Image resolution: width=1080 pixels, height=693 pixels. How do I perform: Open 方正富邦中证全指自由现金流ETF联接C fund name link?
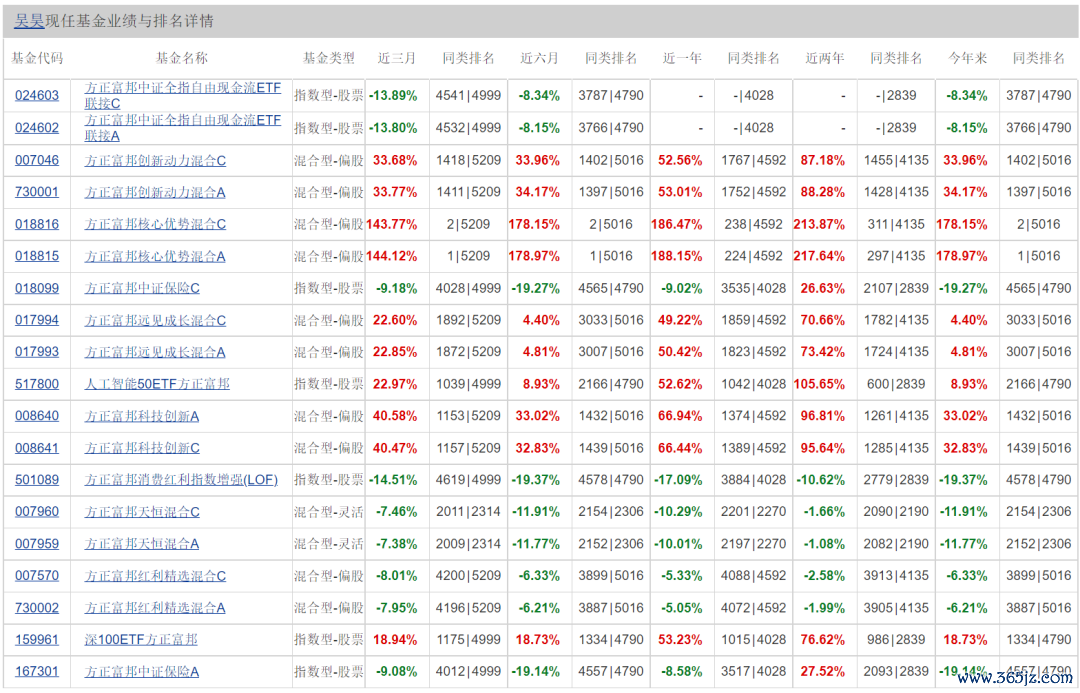(183, 96)
